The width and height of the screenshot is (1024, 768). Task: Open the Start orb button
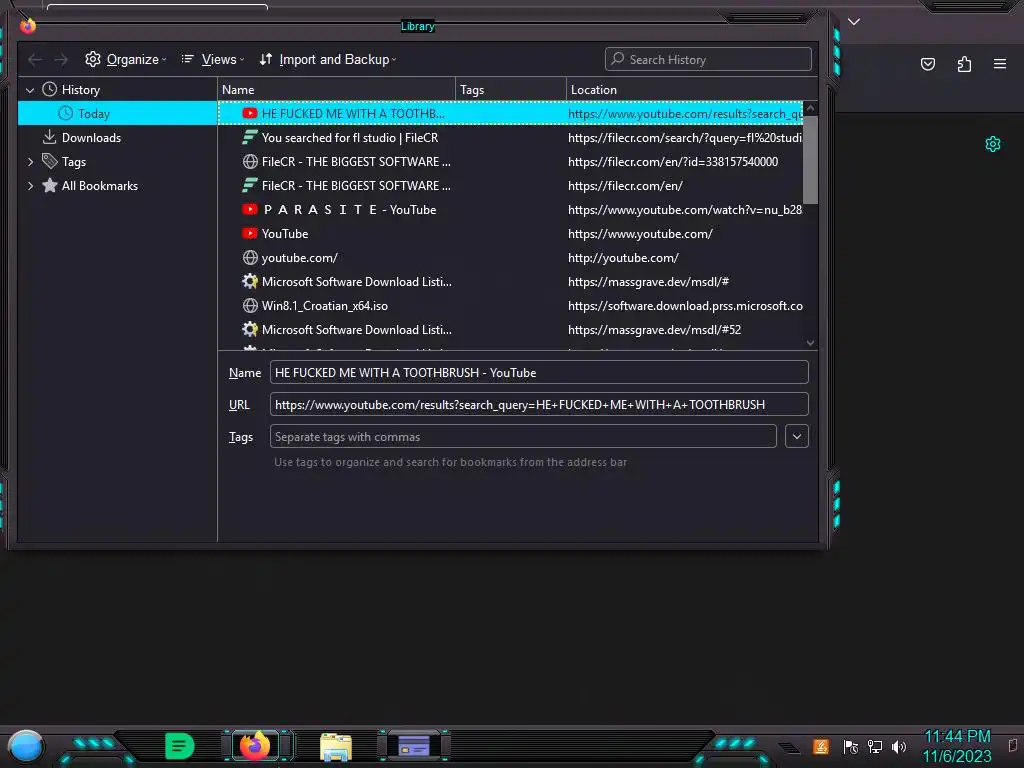26,746
